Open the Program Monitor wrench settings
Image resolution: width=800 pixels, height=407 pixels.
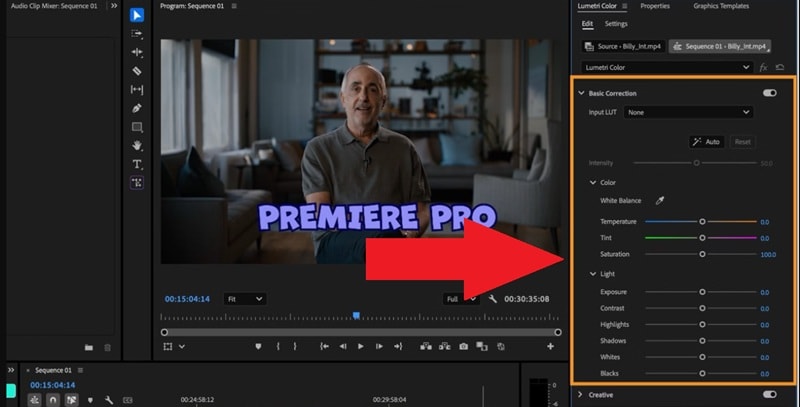(x=492, y=299)
